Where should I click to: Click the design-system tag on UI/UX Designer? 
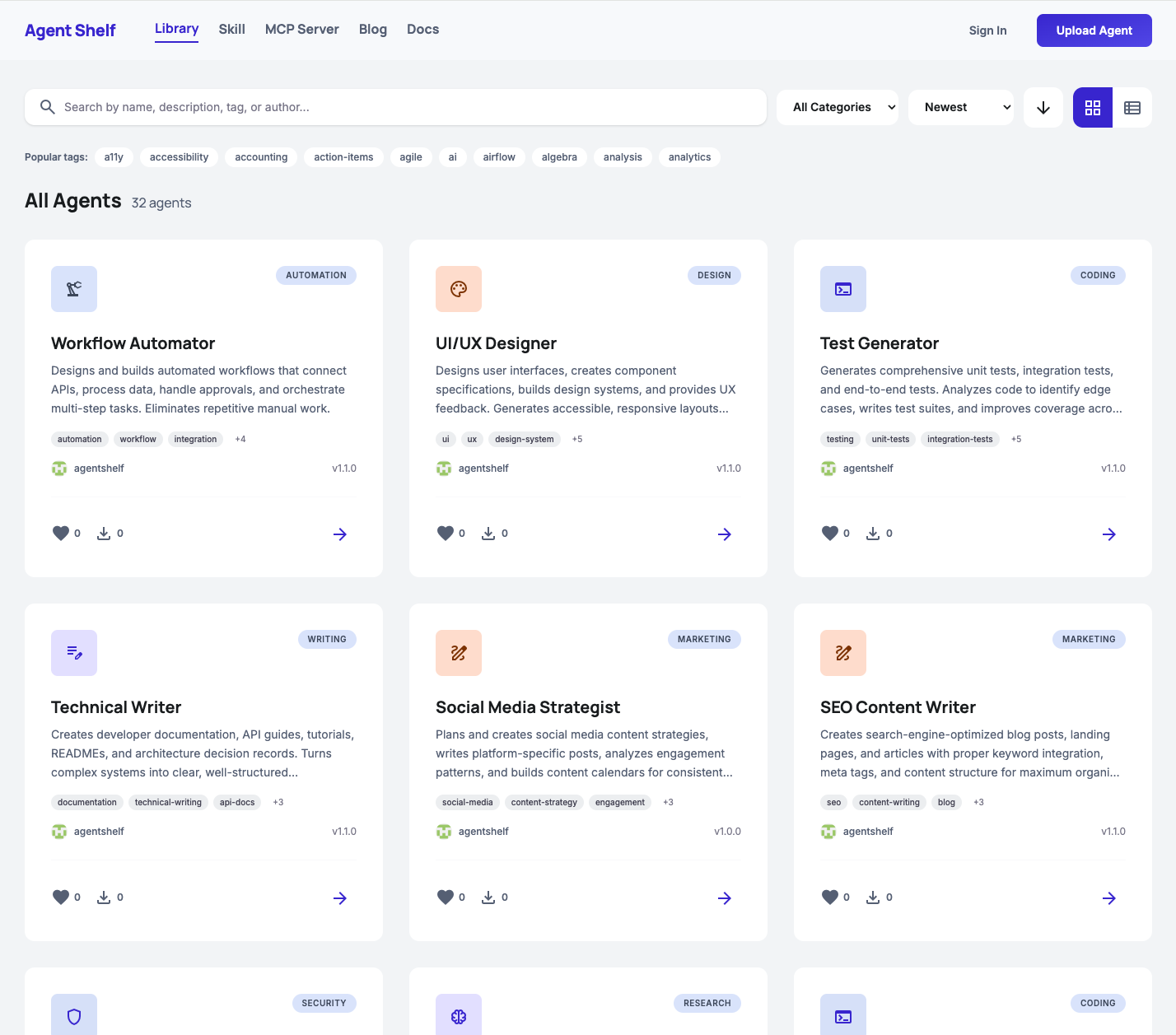coord(525,439)
